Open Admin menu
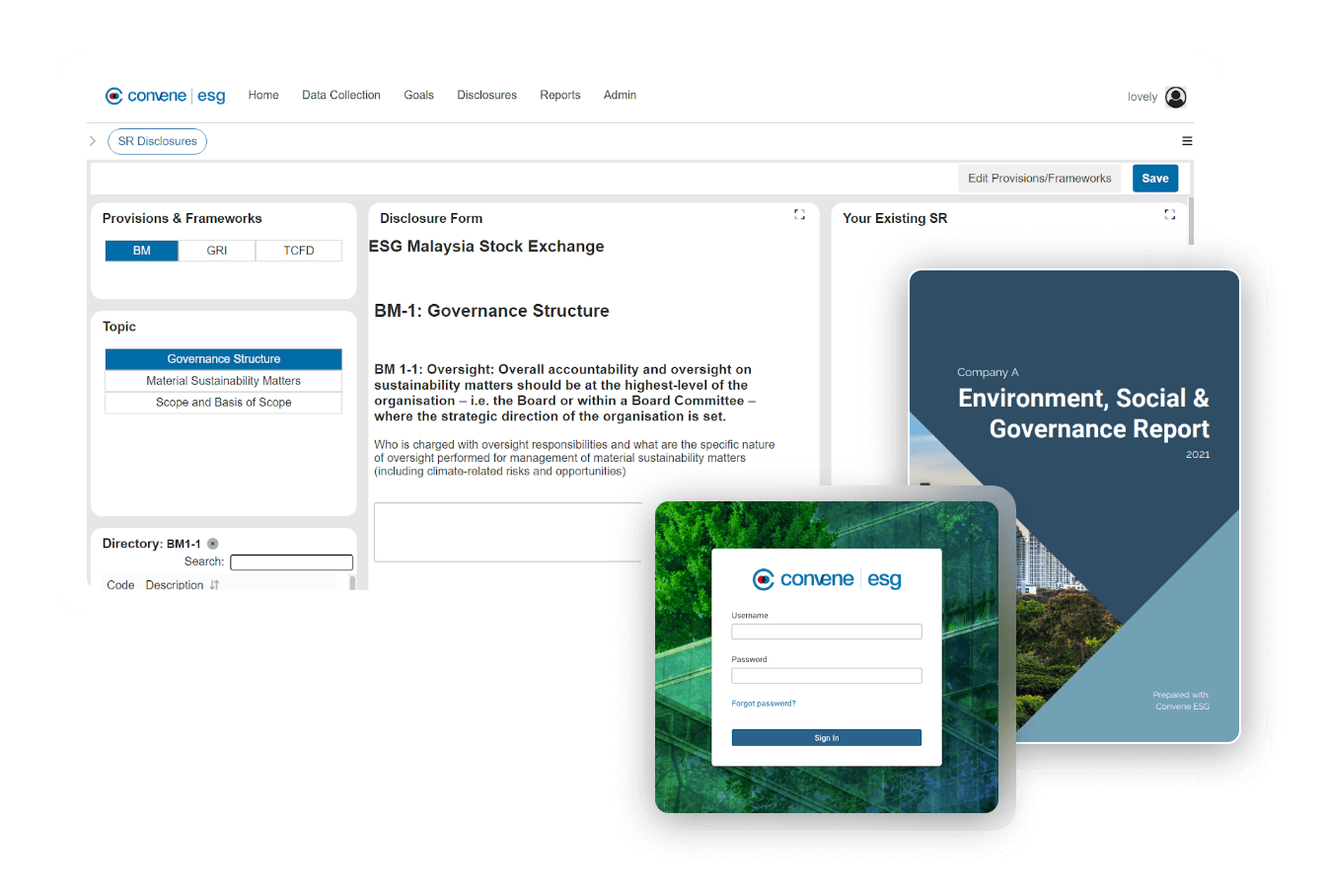1326x896 pixels. [x=620, y=95]
